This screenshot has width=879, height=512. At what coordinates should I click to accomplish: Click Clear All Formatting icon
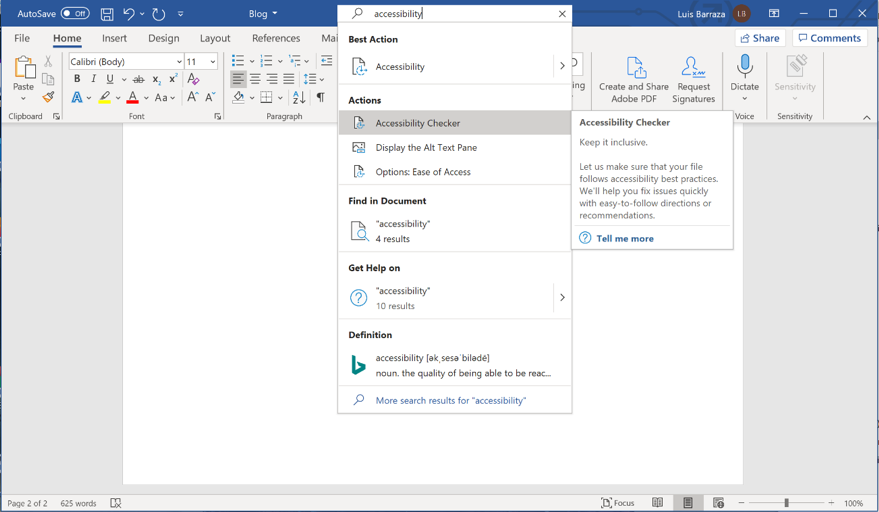[193, 79]
